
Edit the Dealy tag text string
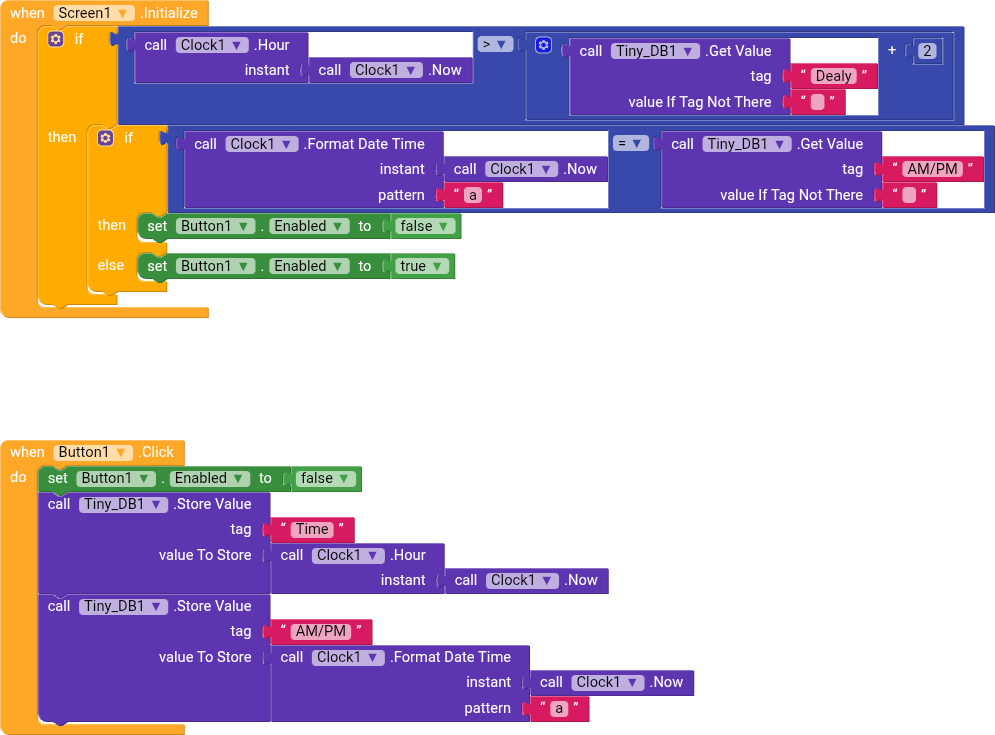coord(833,76)
